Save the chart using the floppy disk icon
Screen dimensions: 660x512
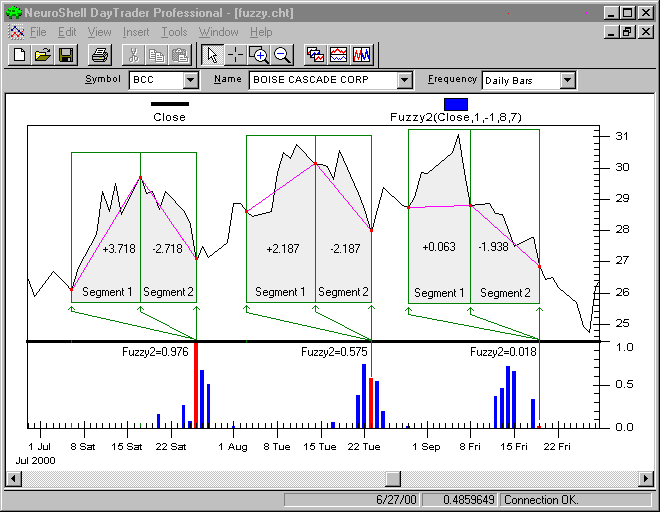click(66, 55)
